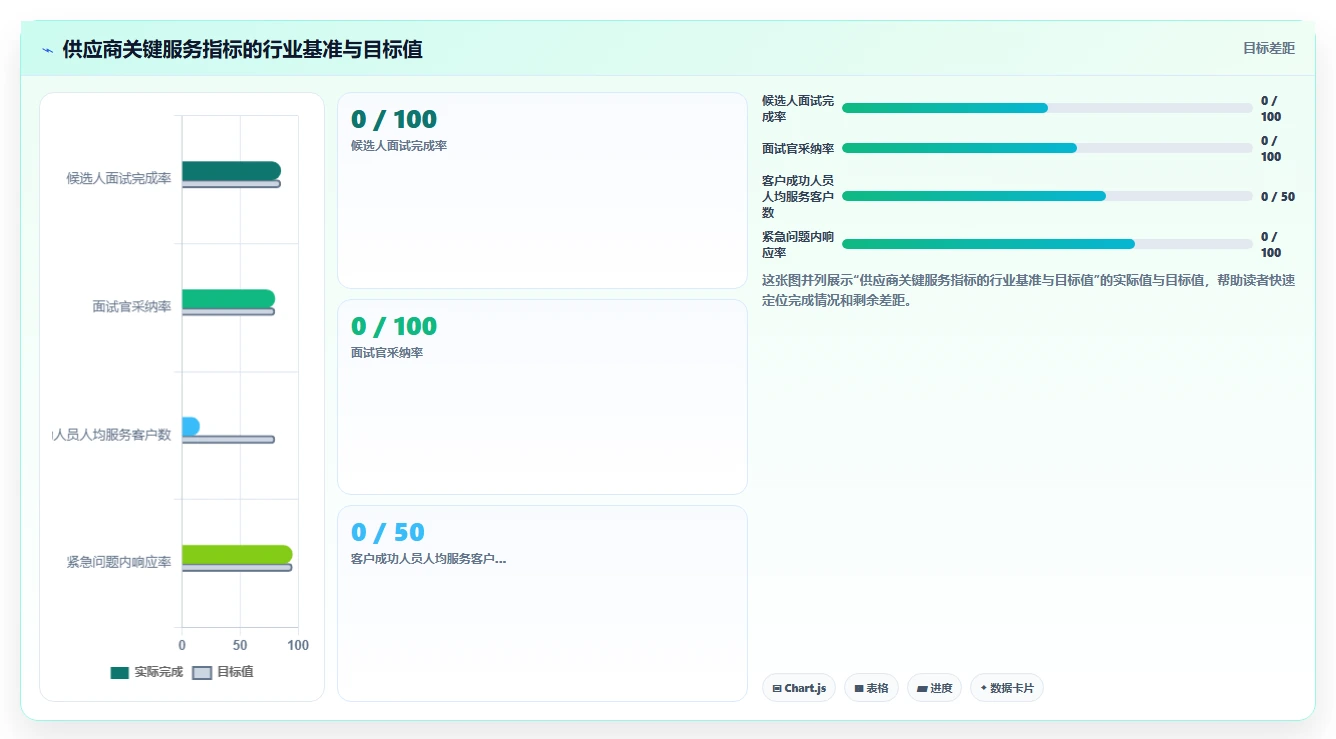Select the 面试官采纳率 axis label in chart
Viewport: 1336px width, 739px height.
132,307
